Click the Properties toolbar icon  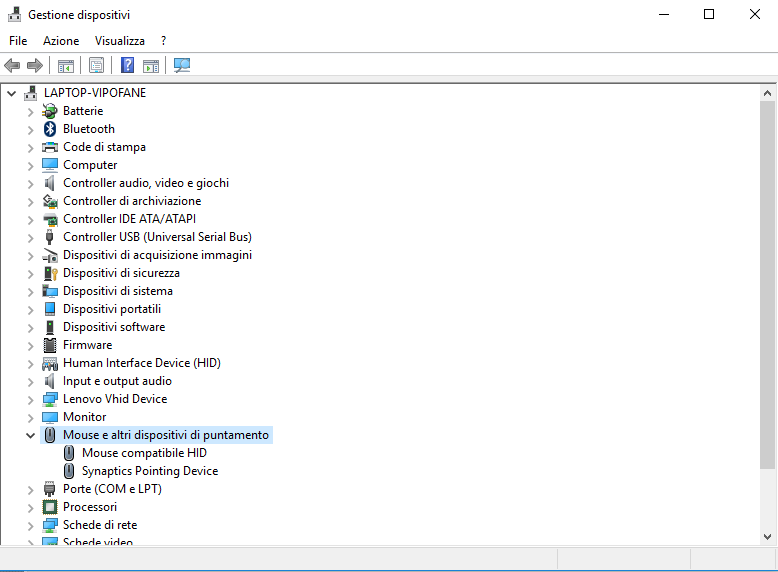point(96,66)
